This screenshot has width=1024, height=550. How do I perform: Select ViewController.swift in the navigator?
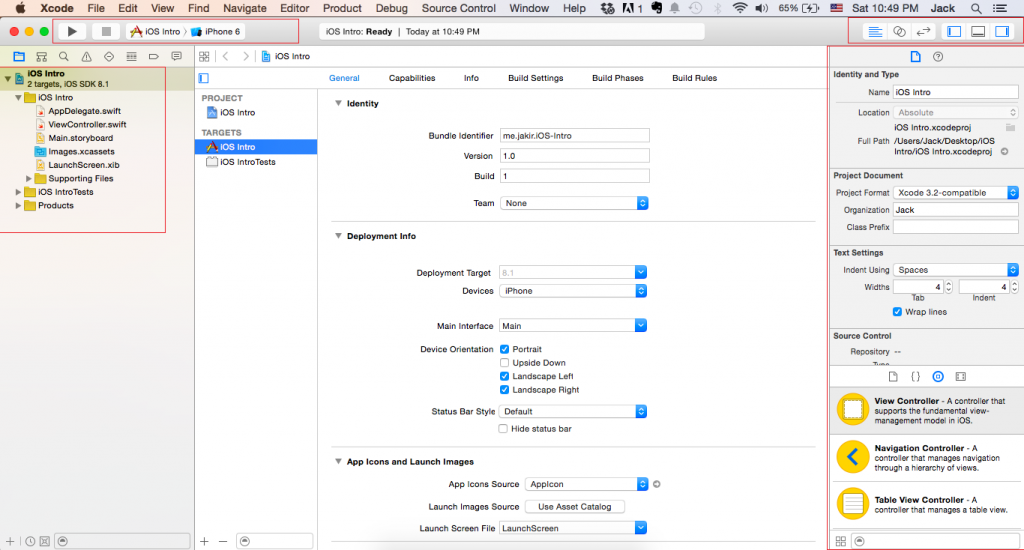pyautogui.click(x=87, y=125)
